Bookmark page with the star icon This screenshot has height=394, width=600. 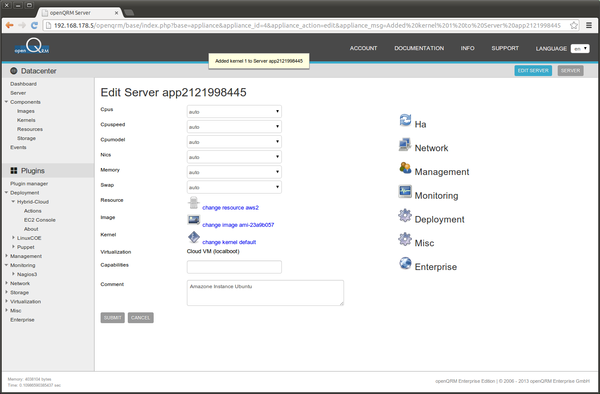click(x=574, y=25)
